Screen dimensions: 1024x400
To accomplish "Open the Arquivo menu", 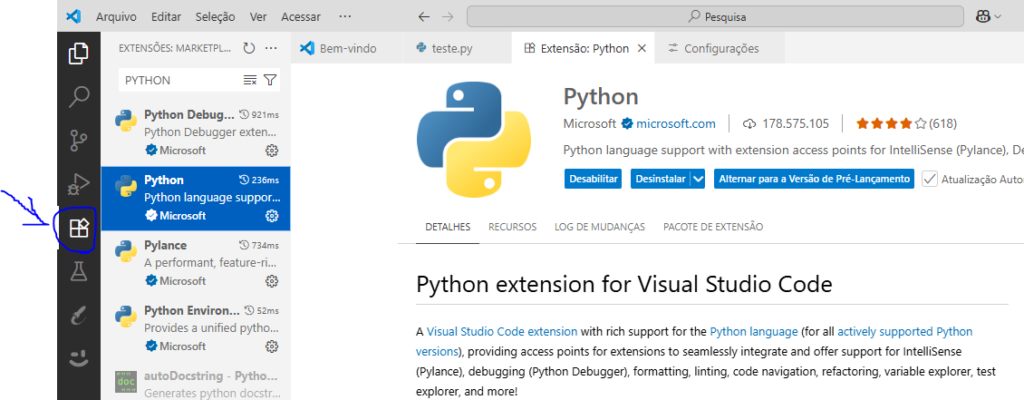I will tap(117, 17).
